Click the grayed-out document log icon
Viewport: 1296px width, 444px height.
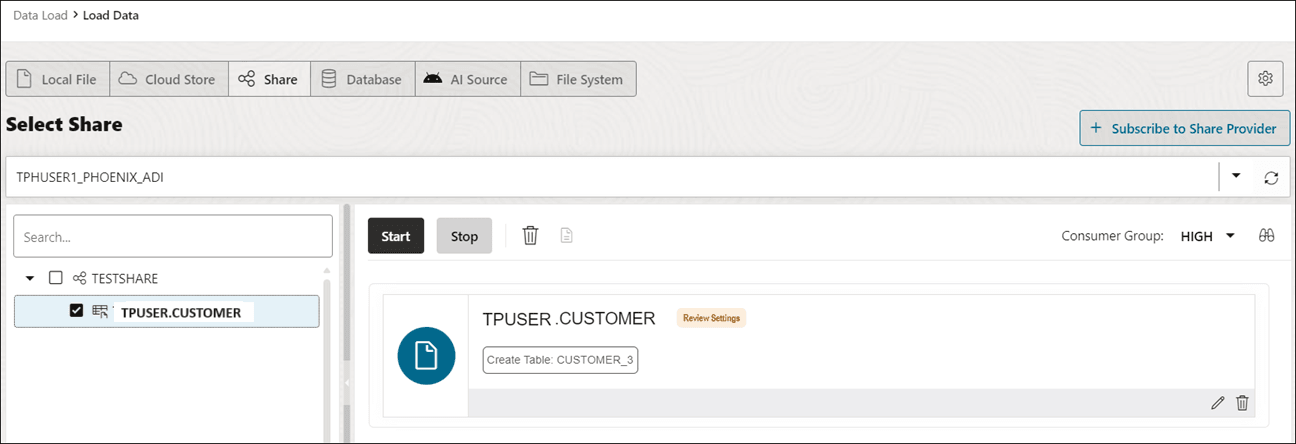(566, 236)
